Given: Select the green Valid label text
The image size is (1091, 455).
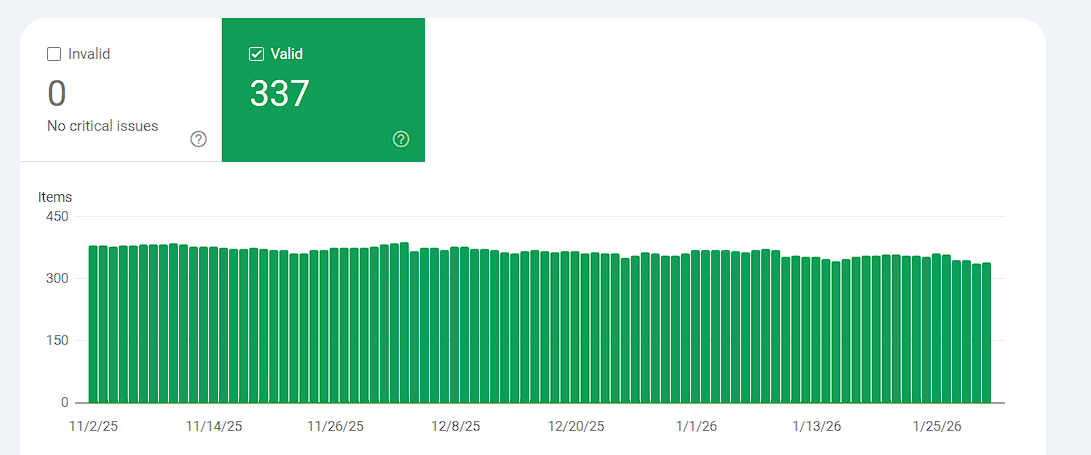Looking at the screenshot, I should [287, 54].
